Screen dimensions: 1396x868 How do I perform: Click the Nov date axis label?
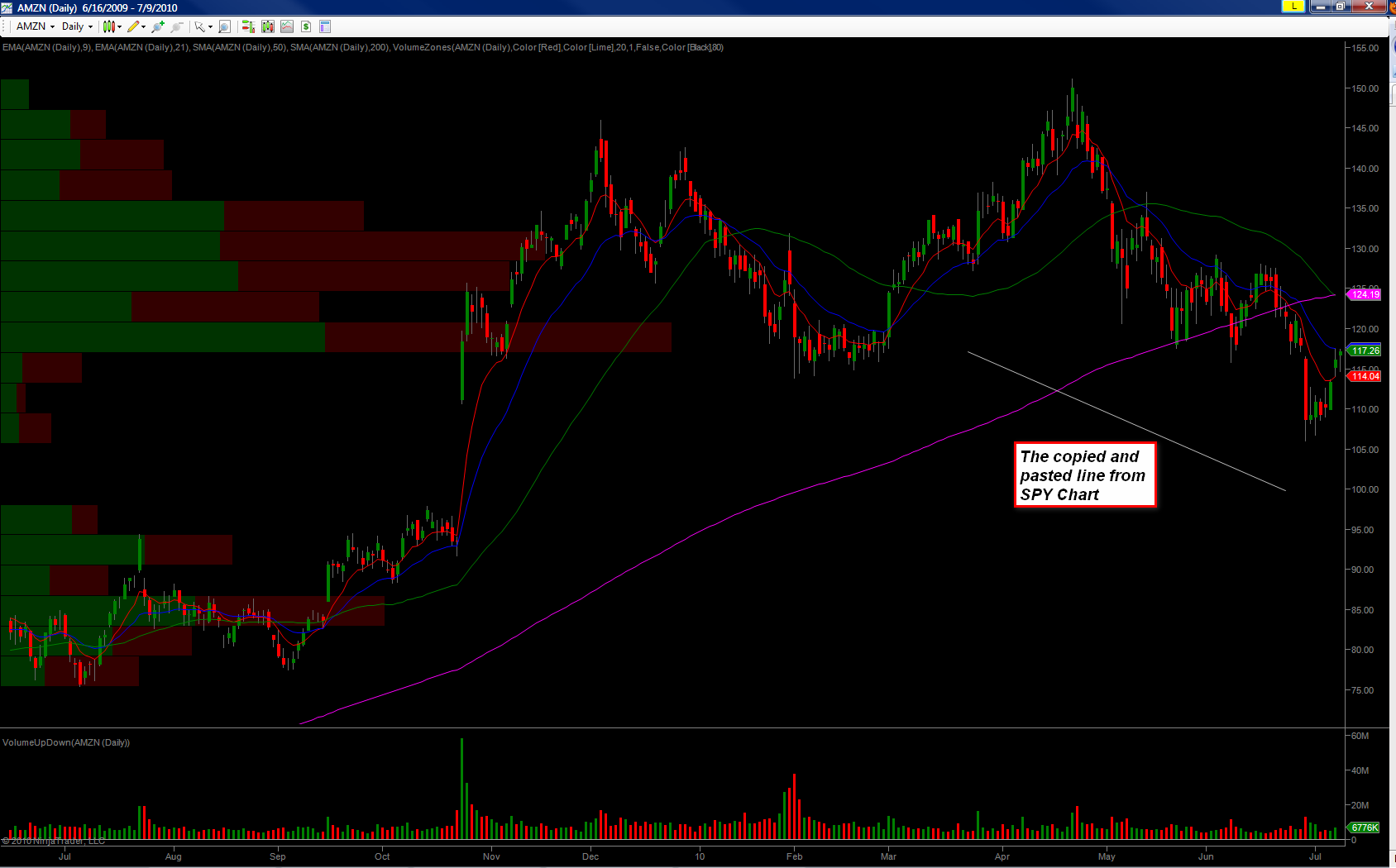(x=491, y=856)
